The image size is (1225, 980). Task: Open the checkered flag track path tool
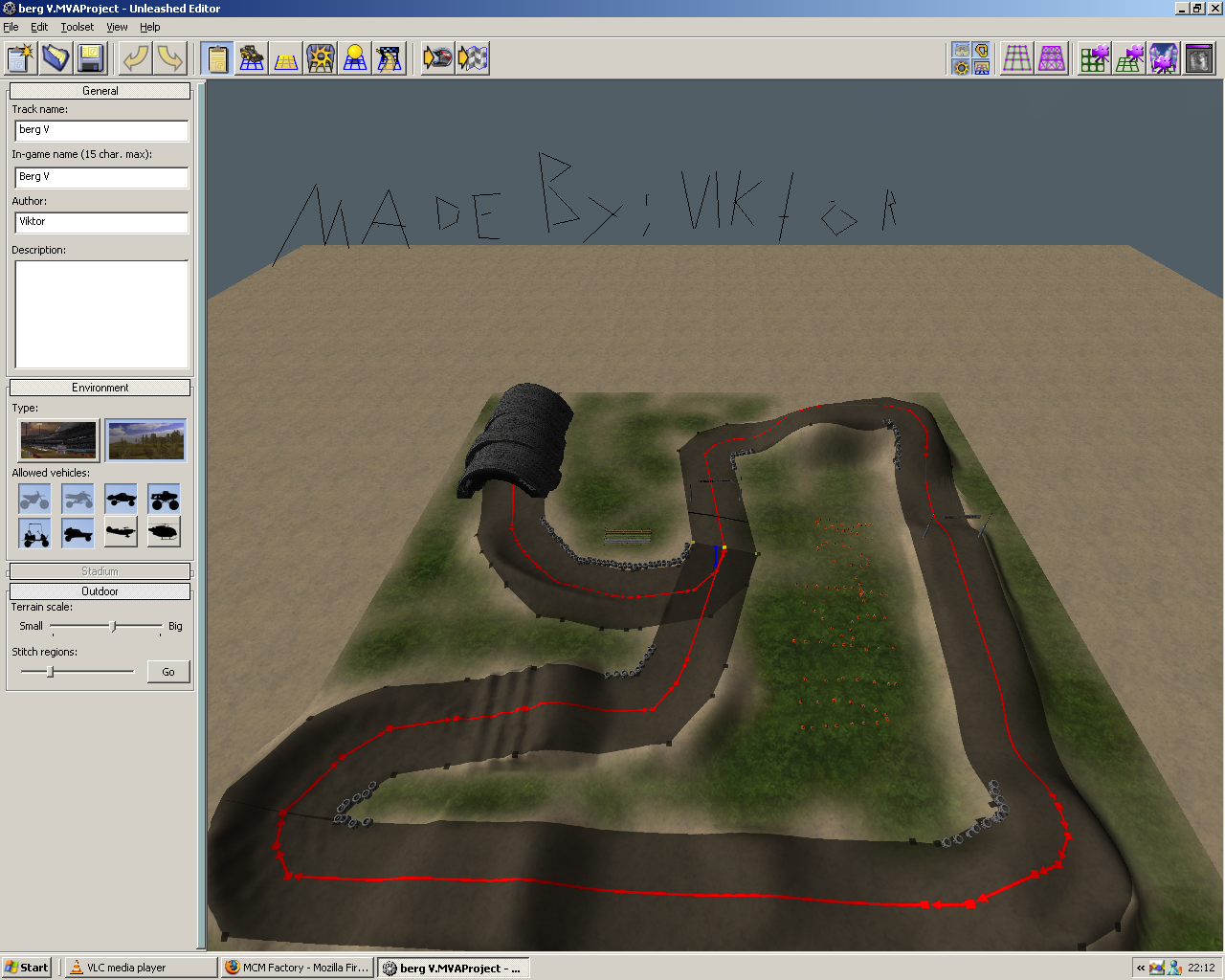pyautogui.click(x=390, y=59)
